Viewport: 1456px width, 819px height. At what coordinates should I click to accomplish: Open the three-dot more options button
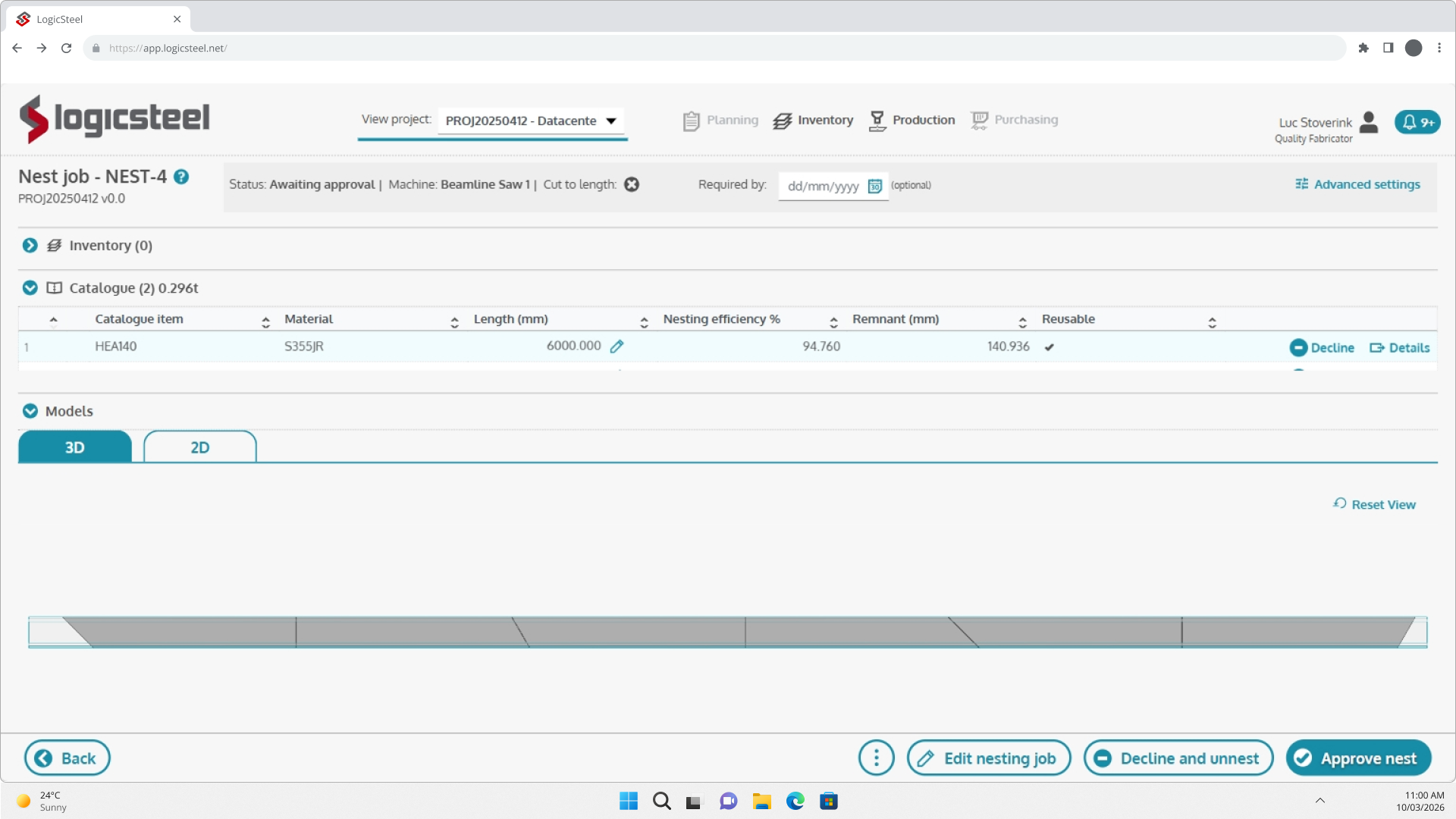(876, 758)
